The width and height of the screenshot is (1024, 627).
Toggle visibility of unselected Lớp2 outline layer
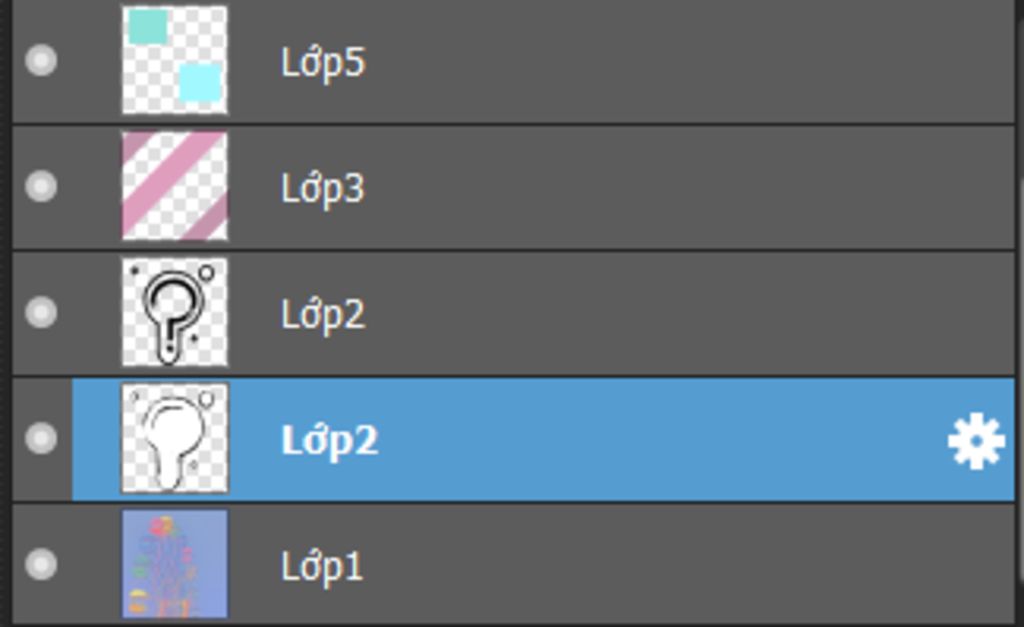(x=41, y=312)
